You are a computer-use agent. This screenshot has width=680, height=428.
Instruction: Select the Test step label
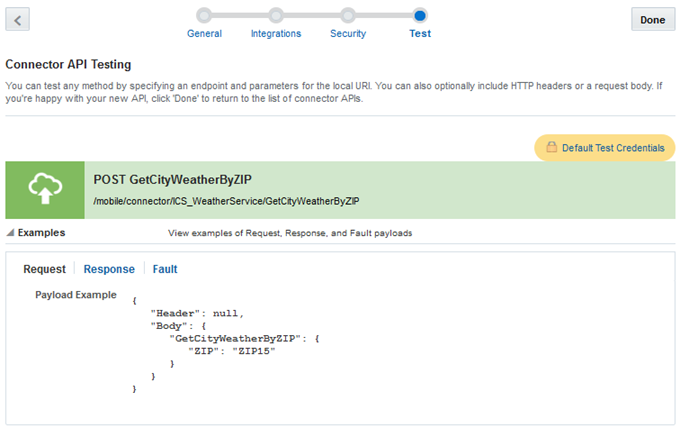pos(420,34)
